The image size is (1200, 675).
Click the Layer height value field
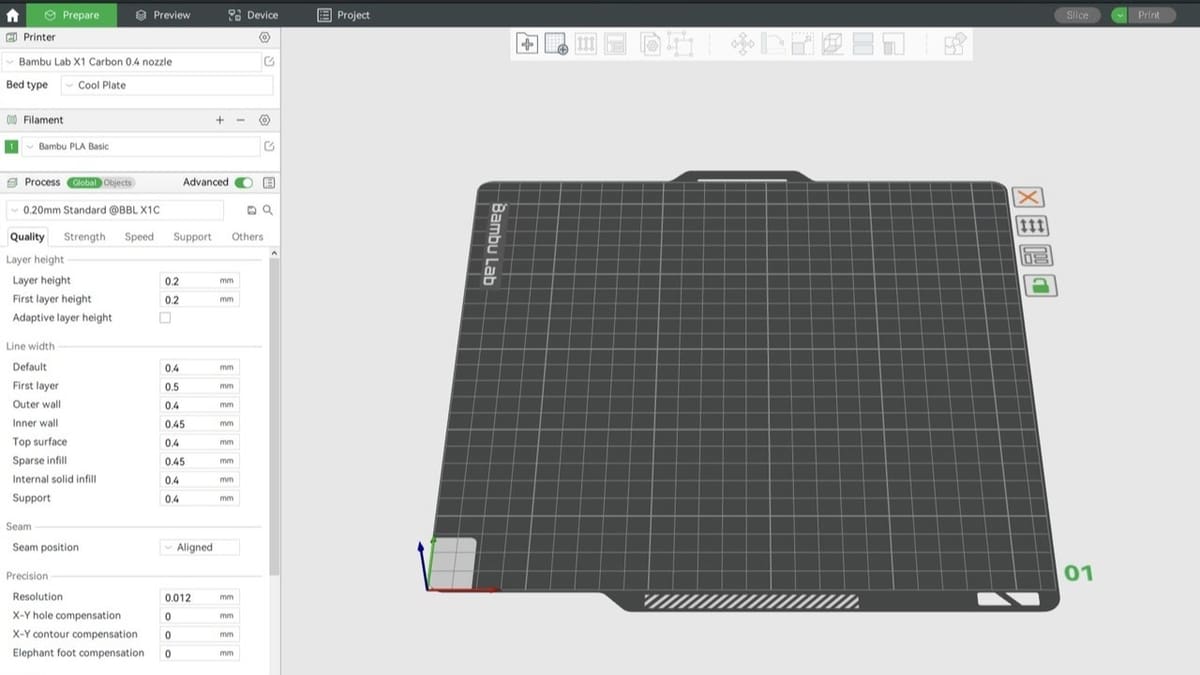tap(199, 281)
